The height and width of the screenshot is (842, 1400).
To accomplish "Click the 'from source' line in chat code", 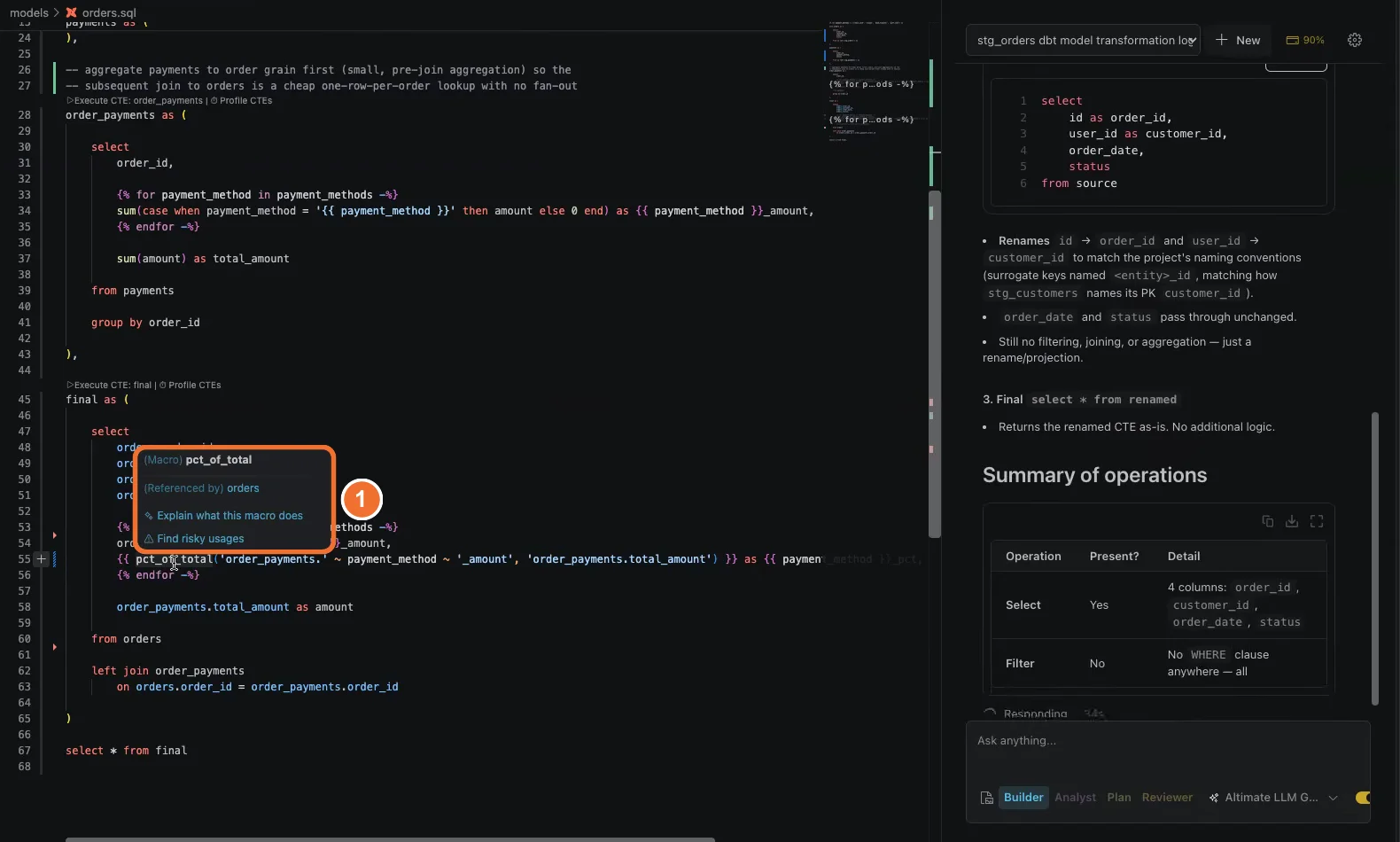I will pos(1079,183).
